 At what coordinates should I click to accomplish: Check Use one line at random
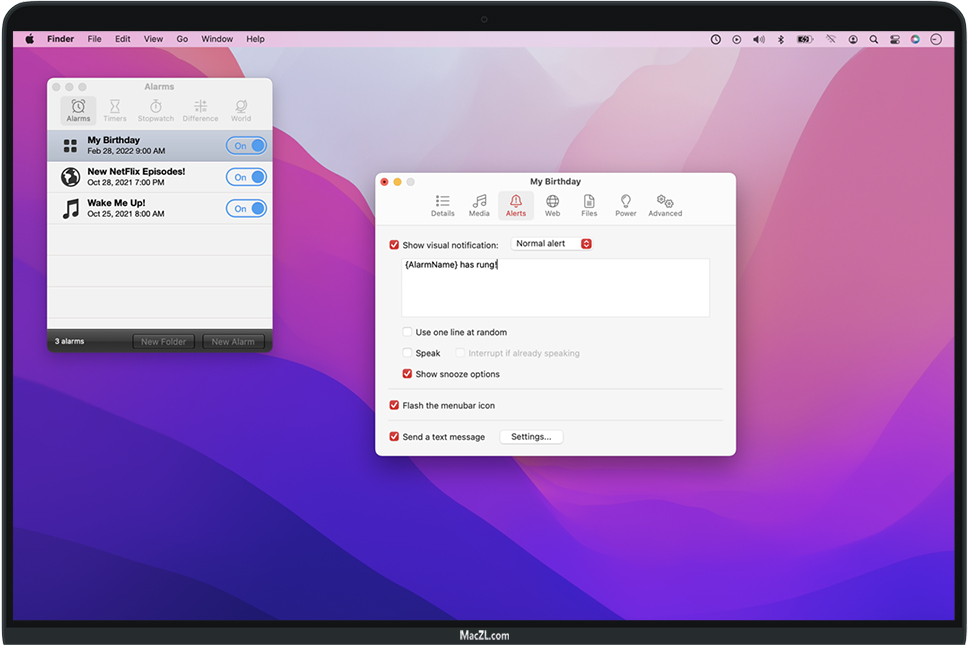pos(408,332)
